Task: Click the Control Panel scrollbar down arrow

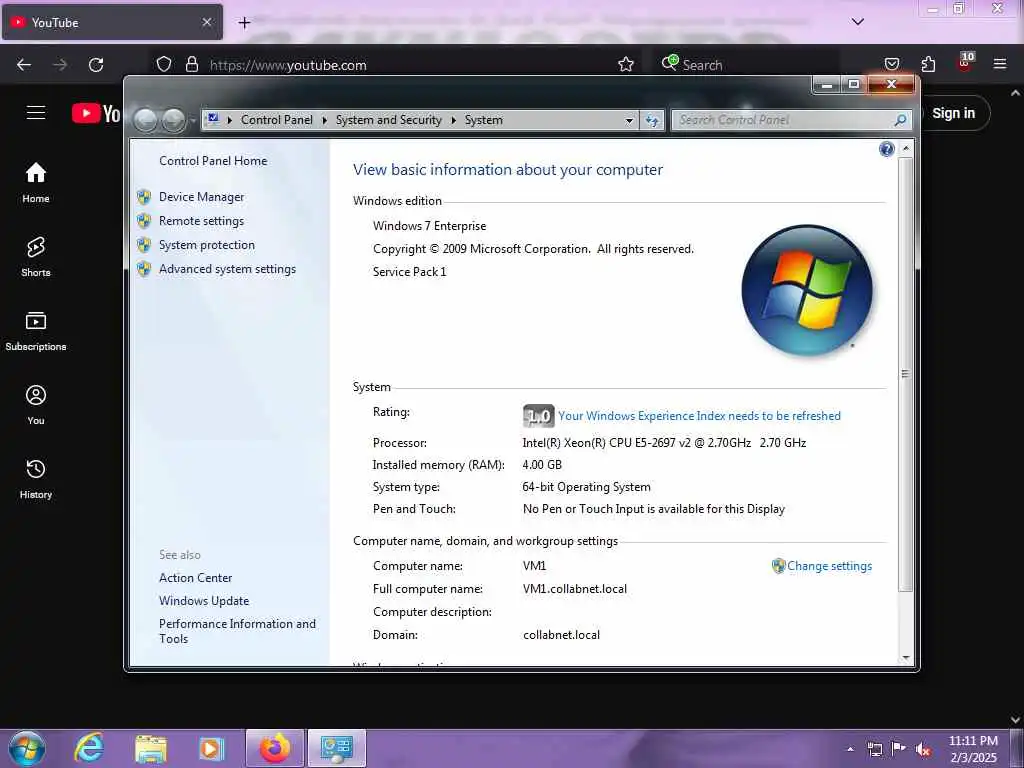Action: (906, 658)
